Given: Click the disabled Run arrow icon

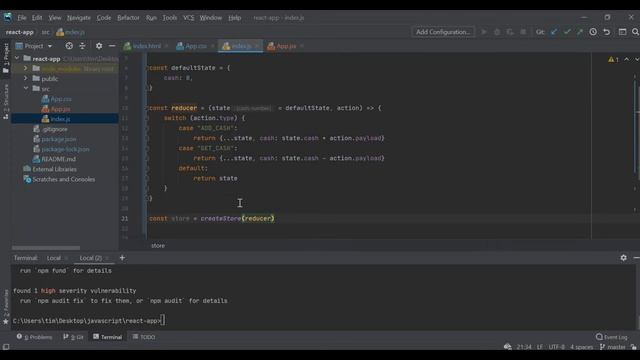Looking at the screenshot, I should pos(484,32).
